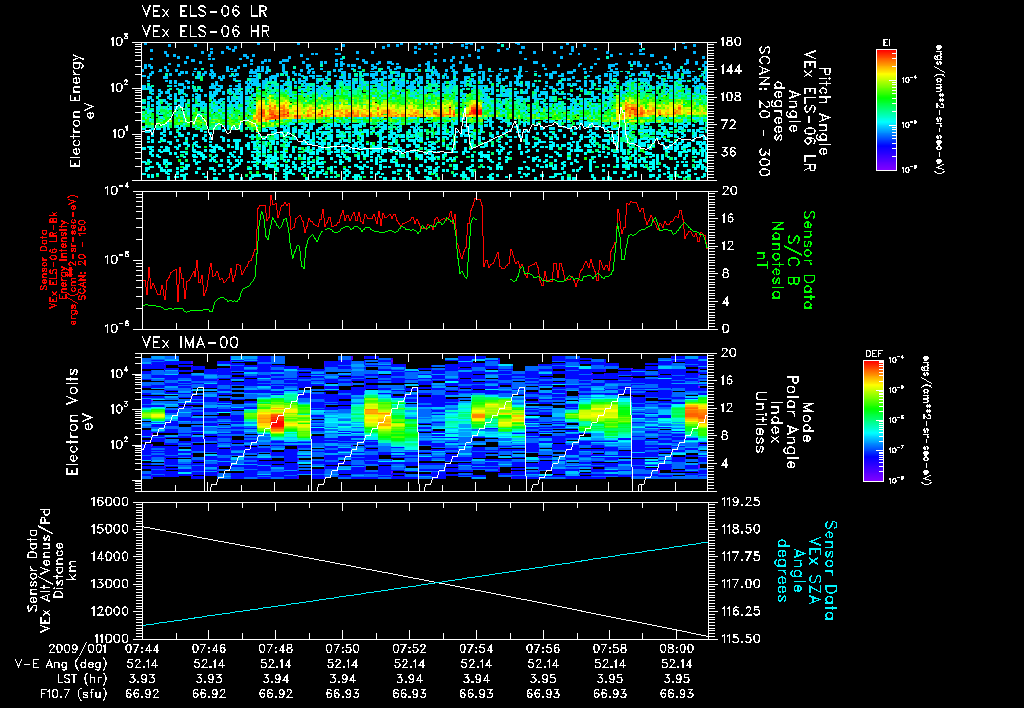This screenshot has width=1024, height=708.
Task: Click the 'VEx Alt/Venus/Pd' axis label
Action: pyautogui.click(x=46, y=571)
